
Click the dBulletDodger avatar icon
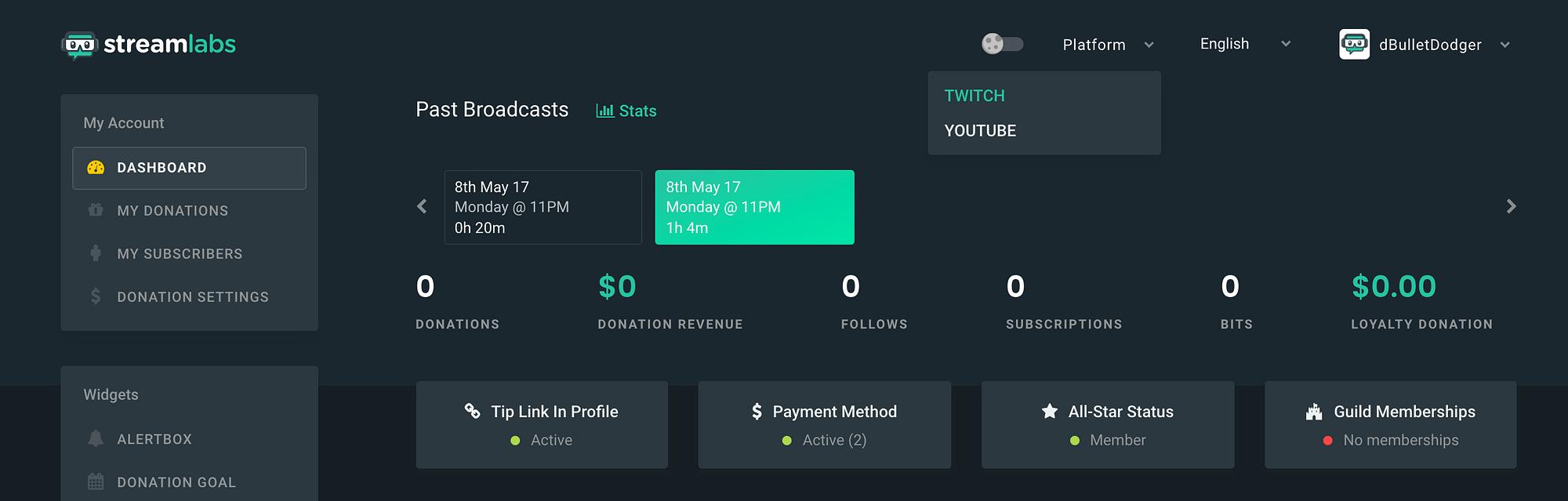coord(1354,45)
